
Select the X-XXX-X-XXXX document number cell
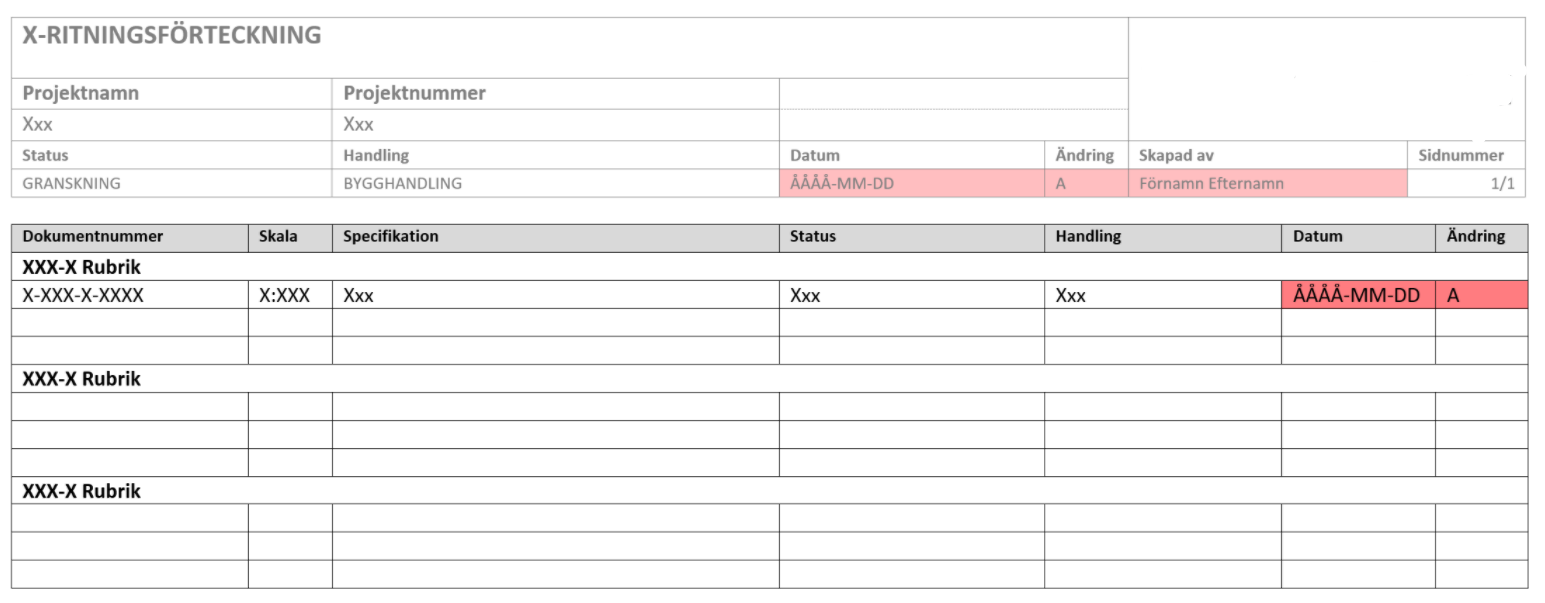pos(130,295)
